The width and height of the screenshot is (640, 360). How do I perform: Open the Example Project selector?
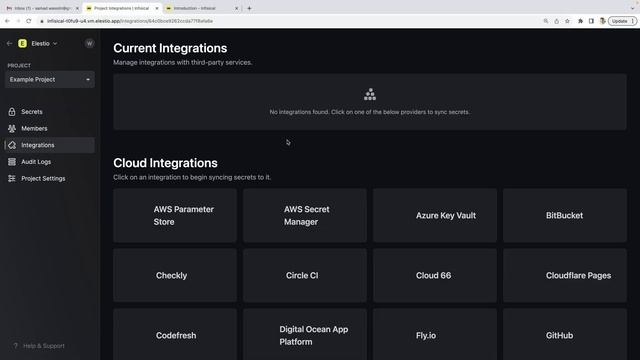[50, 80]
